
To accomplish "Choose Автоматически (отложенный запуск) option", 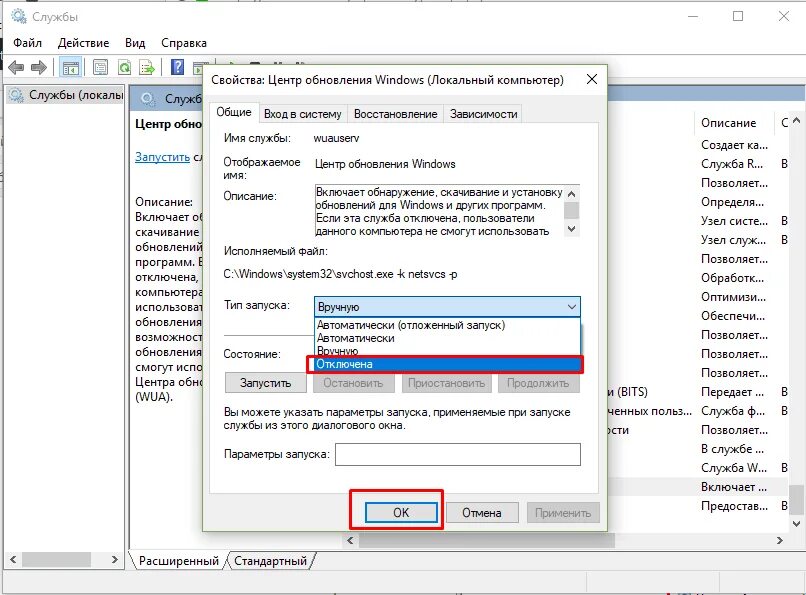I will click(447, 325).
